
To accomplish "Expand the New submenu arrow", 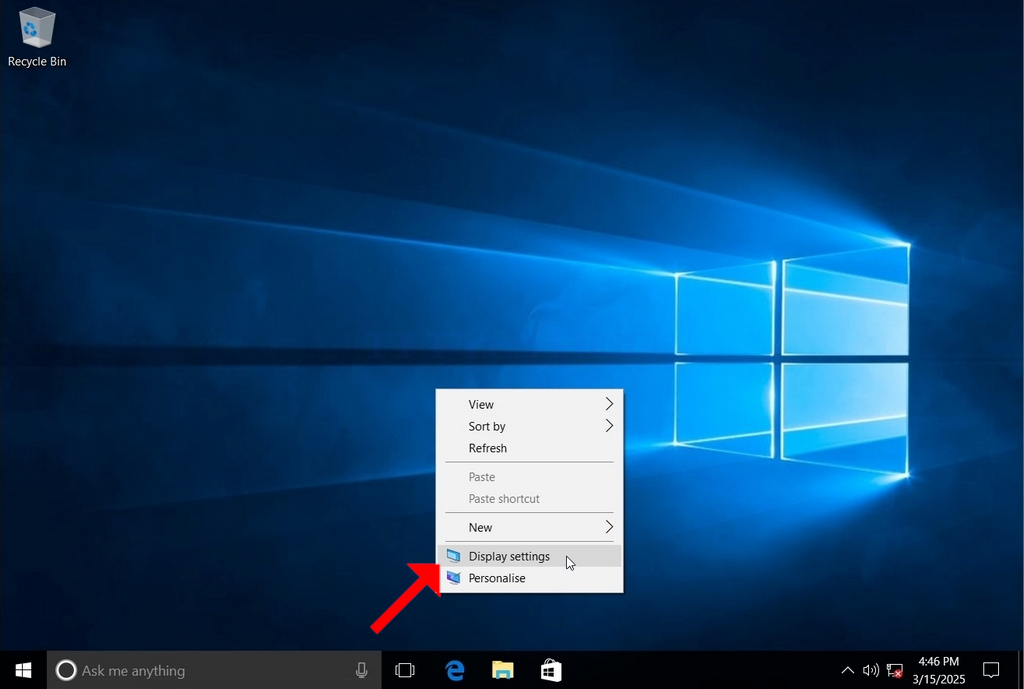I will 609,527.
